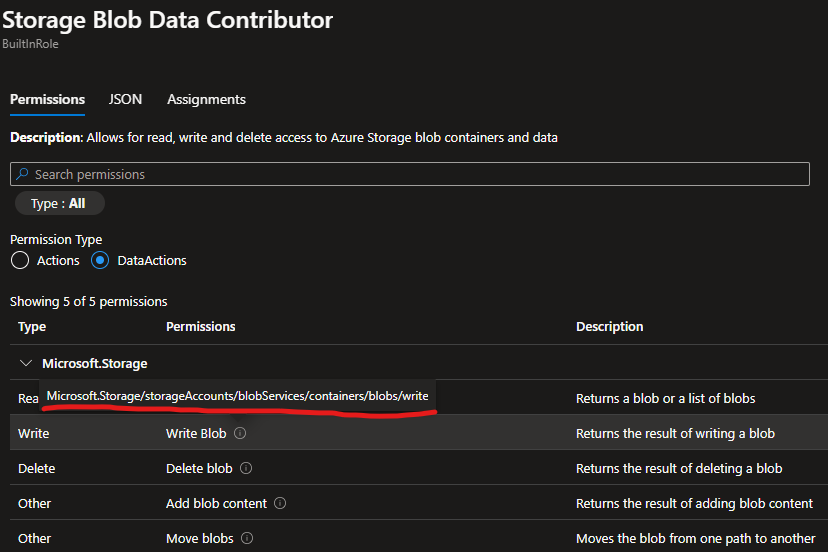Viewport: 828px width, 552px height.
Task: Collapse the Microsoft.Storage group chevron
Action: (25, 363)
